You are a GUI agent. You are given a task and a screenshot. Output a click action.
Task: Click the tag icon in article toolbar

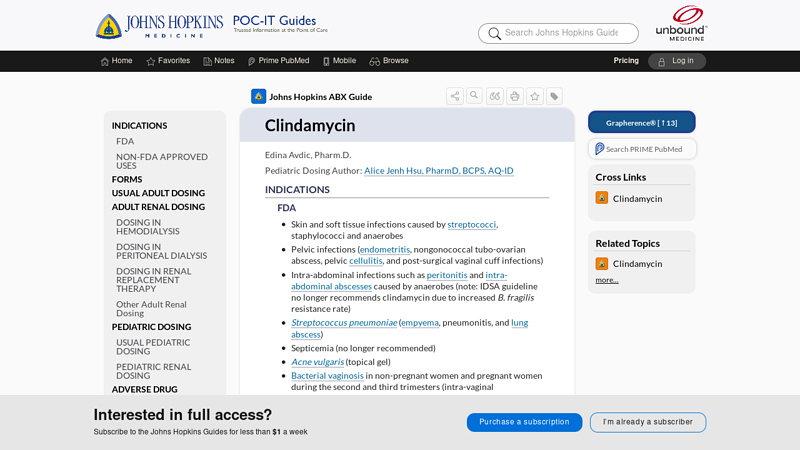coord(554,97)
